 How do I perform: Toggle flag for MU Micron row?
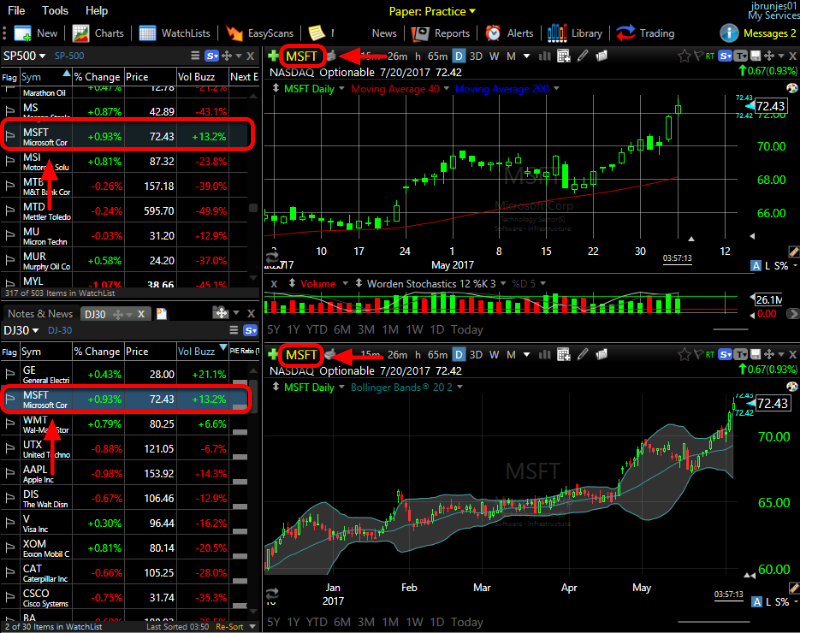10,235
